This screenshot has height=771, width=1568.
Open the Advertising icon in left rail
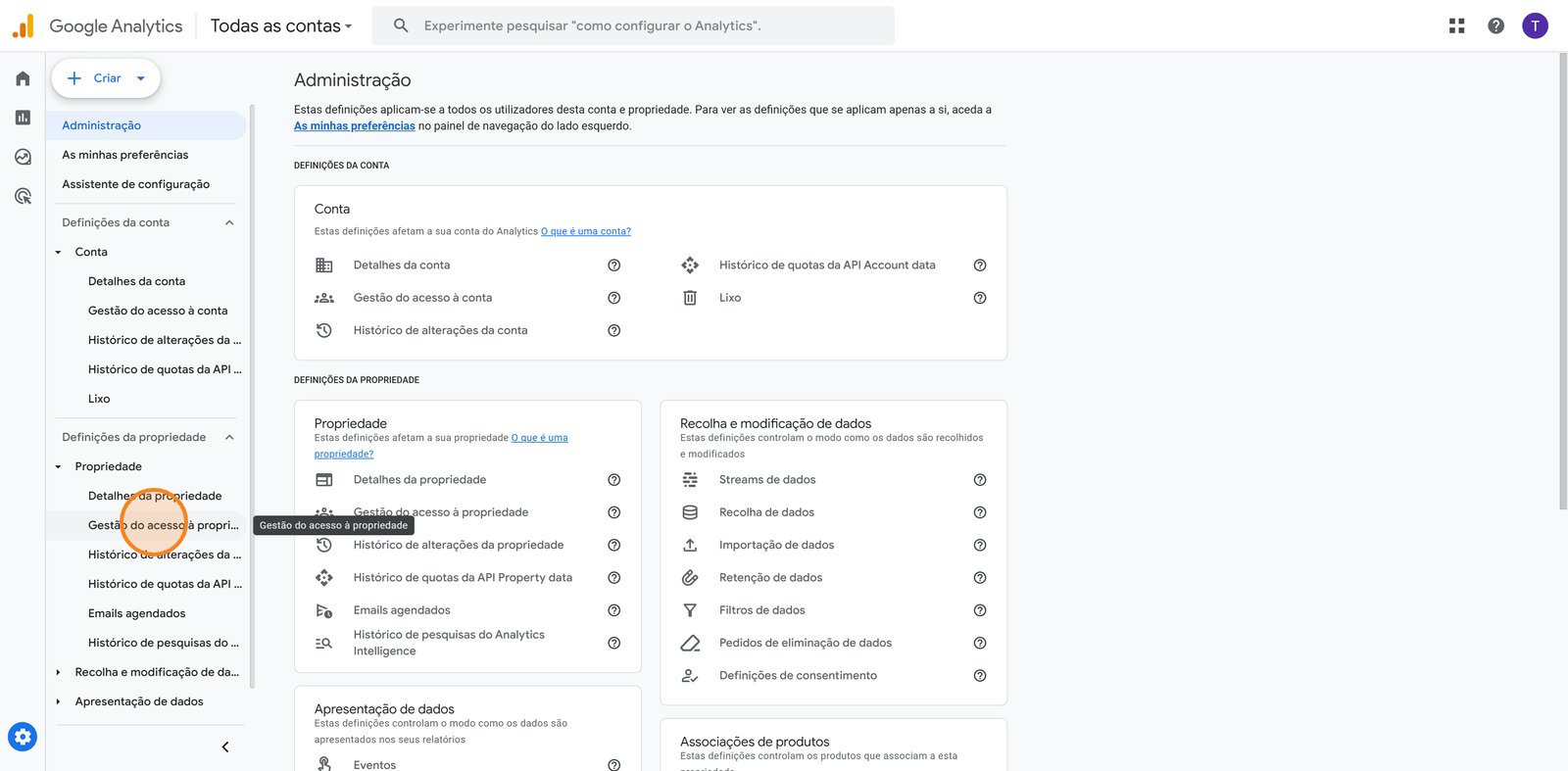tap(23, 196)
